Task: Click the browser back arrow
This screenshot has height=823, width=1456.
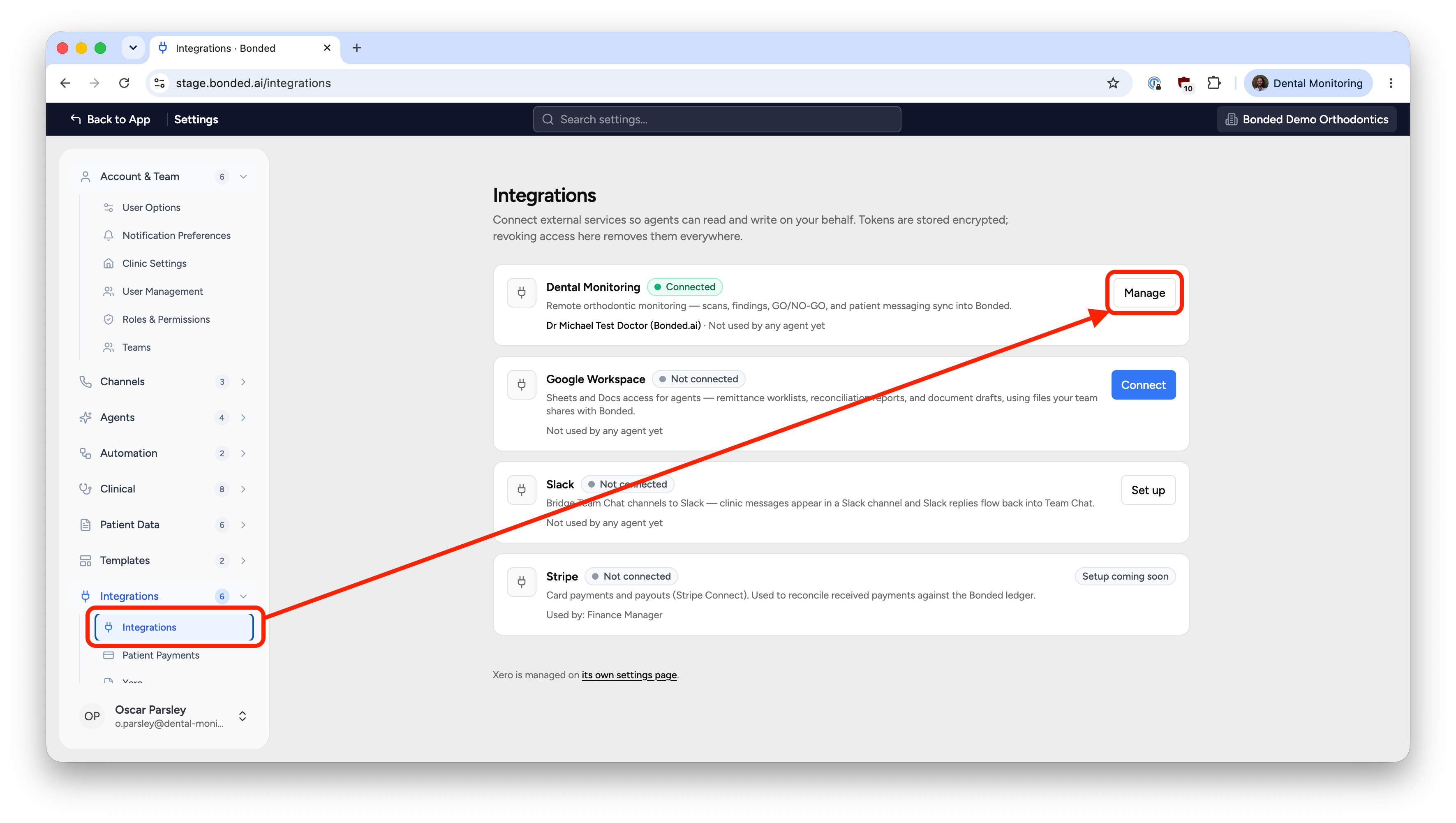Action: click(x=65, y=83)
